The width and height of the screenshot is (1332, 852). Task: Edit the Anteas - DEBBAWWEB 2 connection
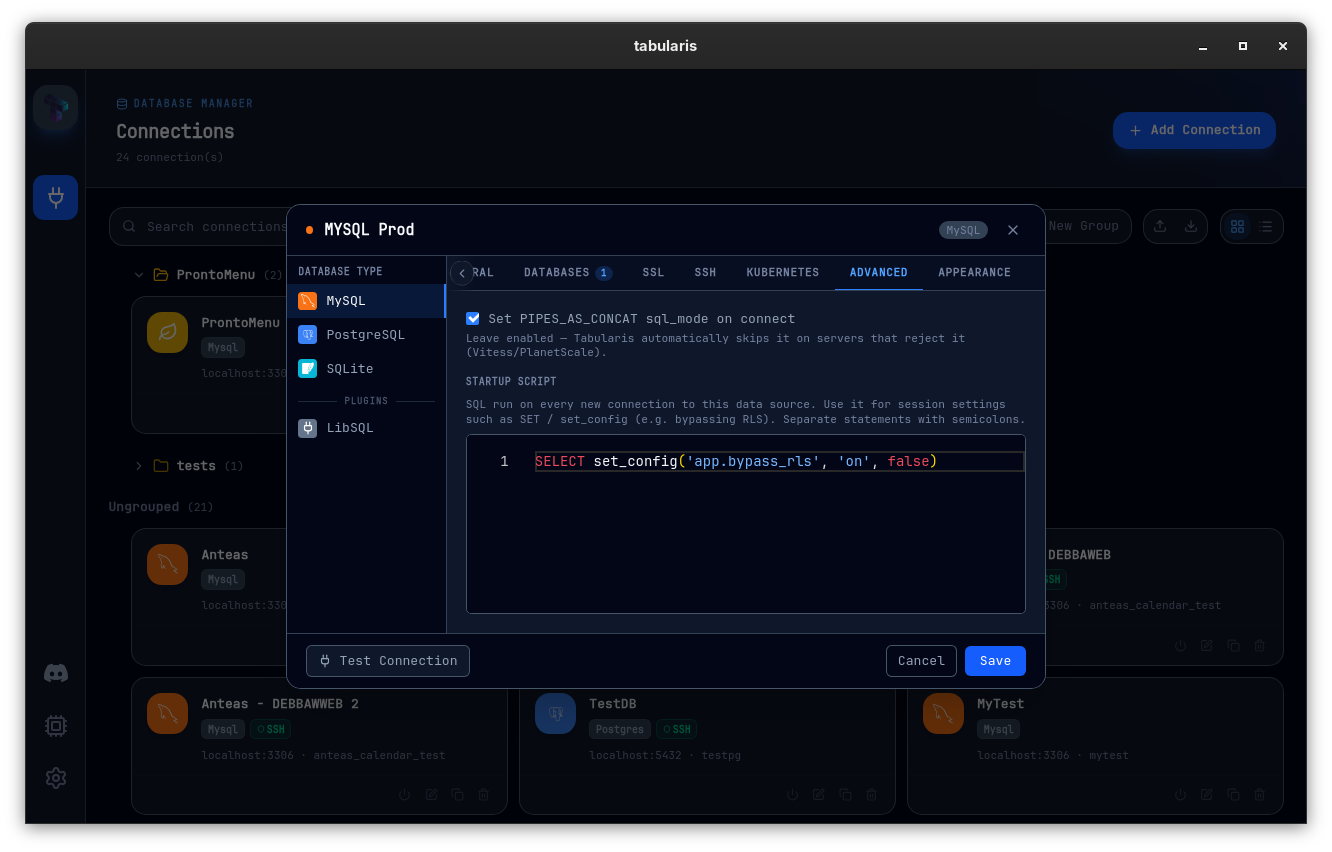(431, 795)
